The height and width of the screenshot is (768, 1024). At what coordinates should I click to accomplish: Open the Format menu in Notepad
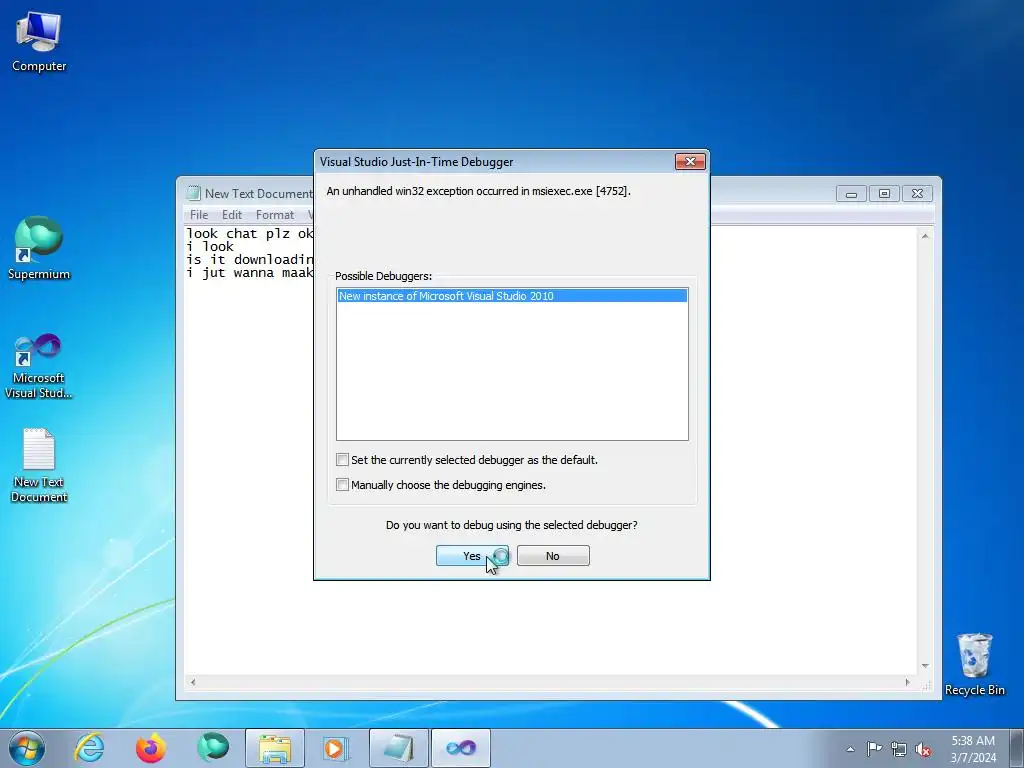[274, 215]
